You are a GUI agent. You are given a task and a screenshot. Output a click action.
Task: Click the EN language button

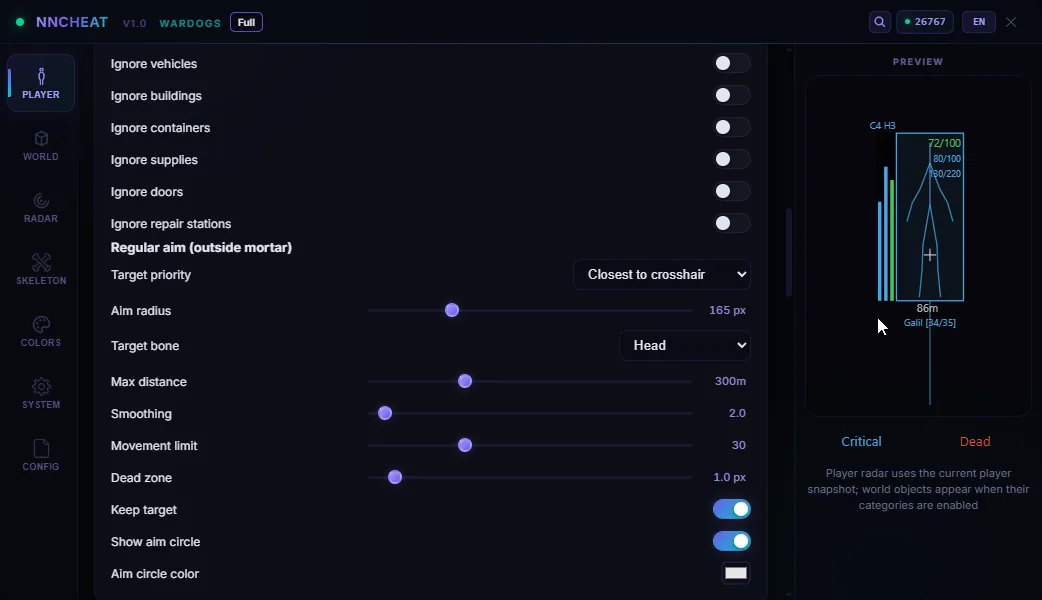[979, 22]
